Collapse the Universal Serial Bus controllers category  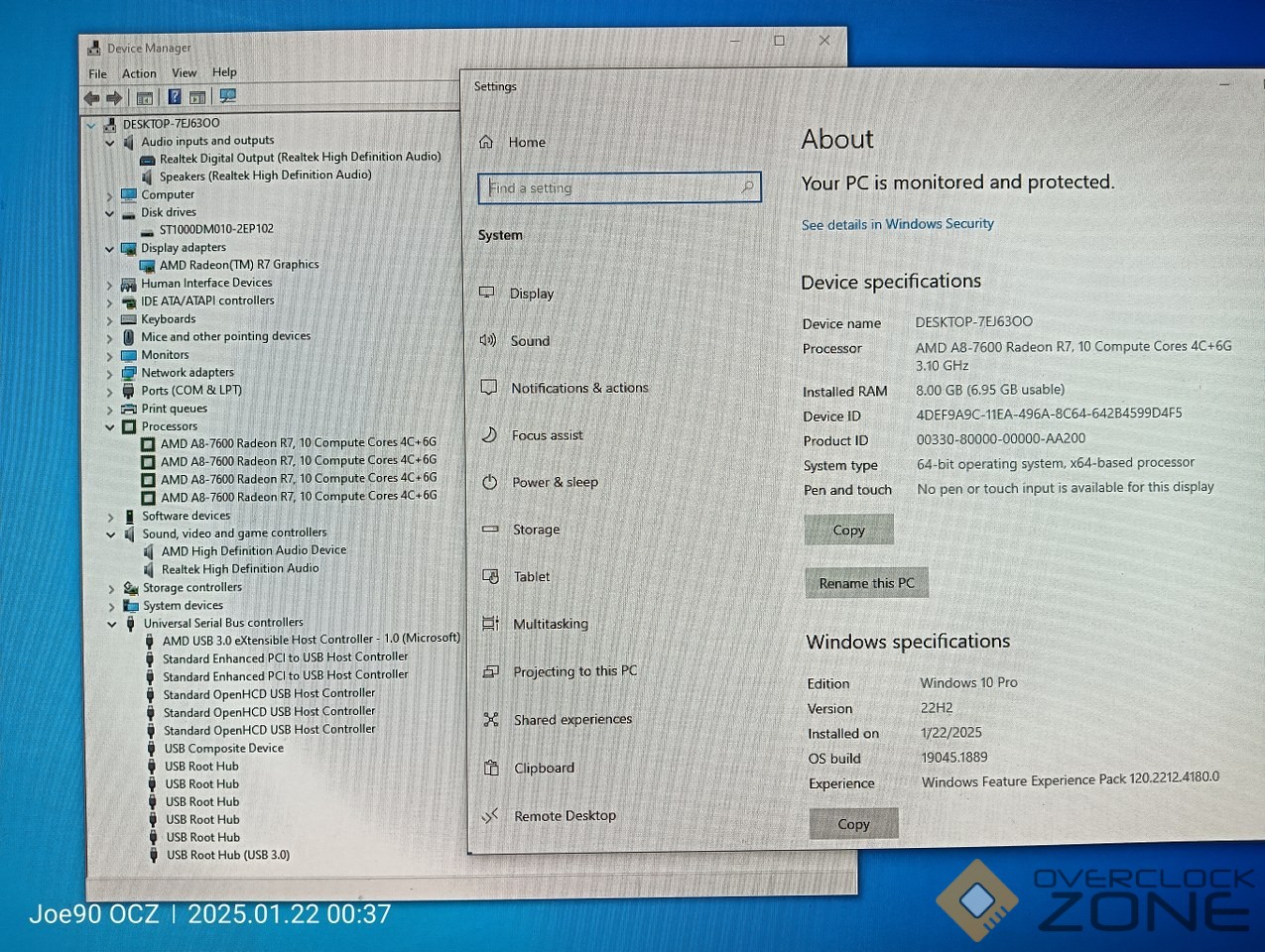coord(111,624)
